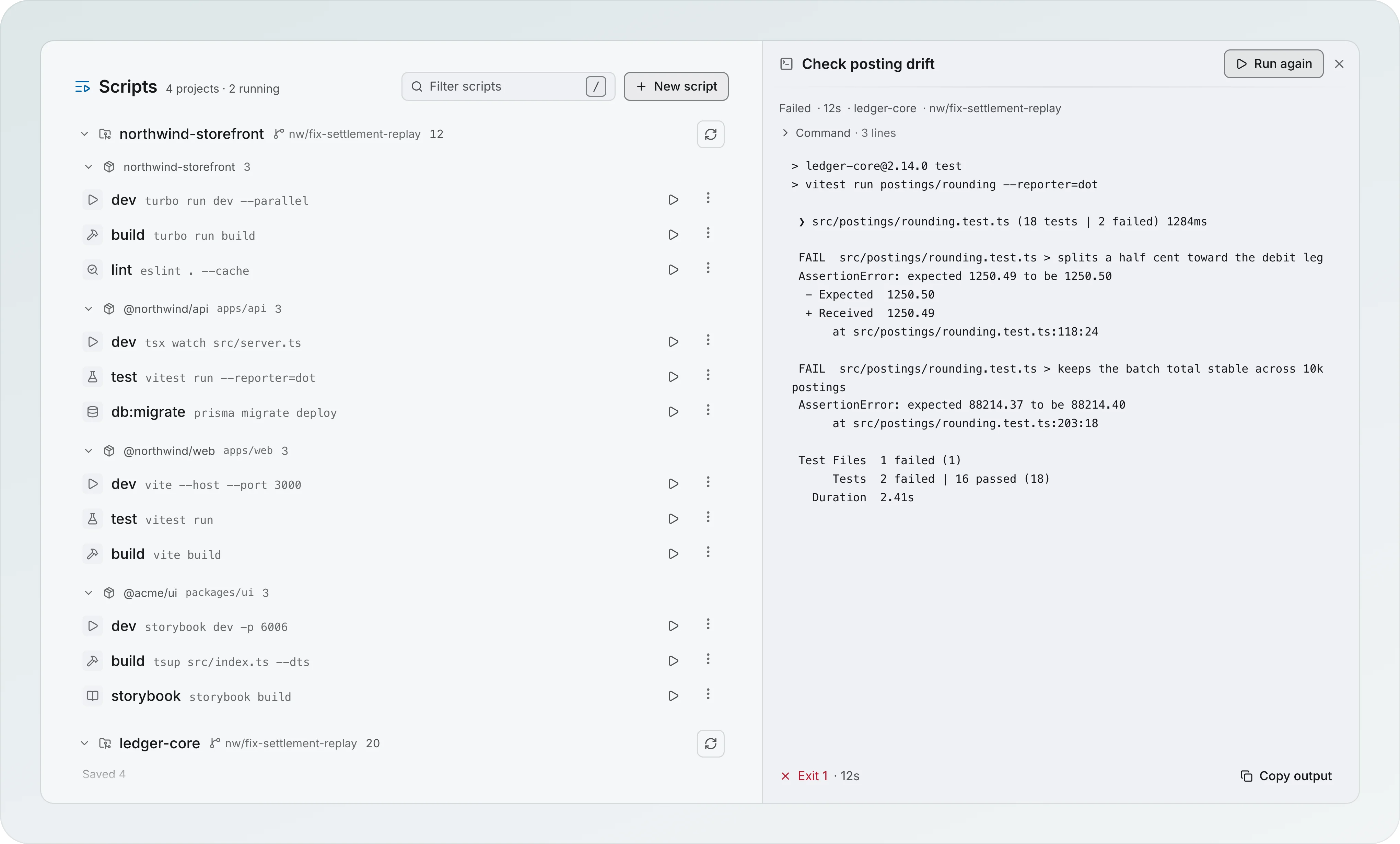Image resolution: width=1400 pixels, height=844 pixels.
Task: Select the storybook script row
Action: [x=404, y=696]
